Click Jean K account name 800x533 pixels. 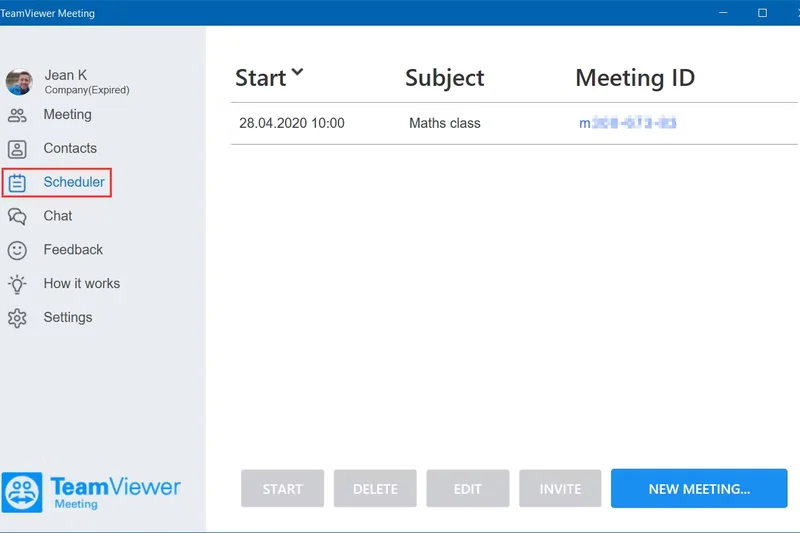(65, 75)
